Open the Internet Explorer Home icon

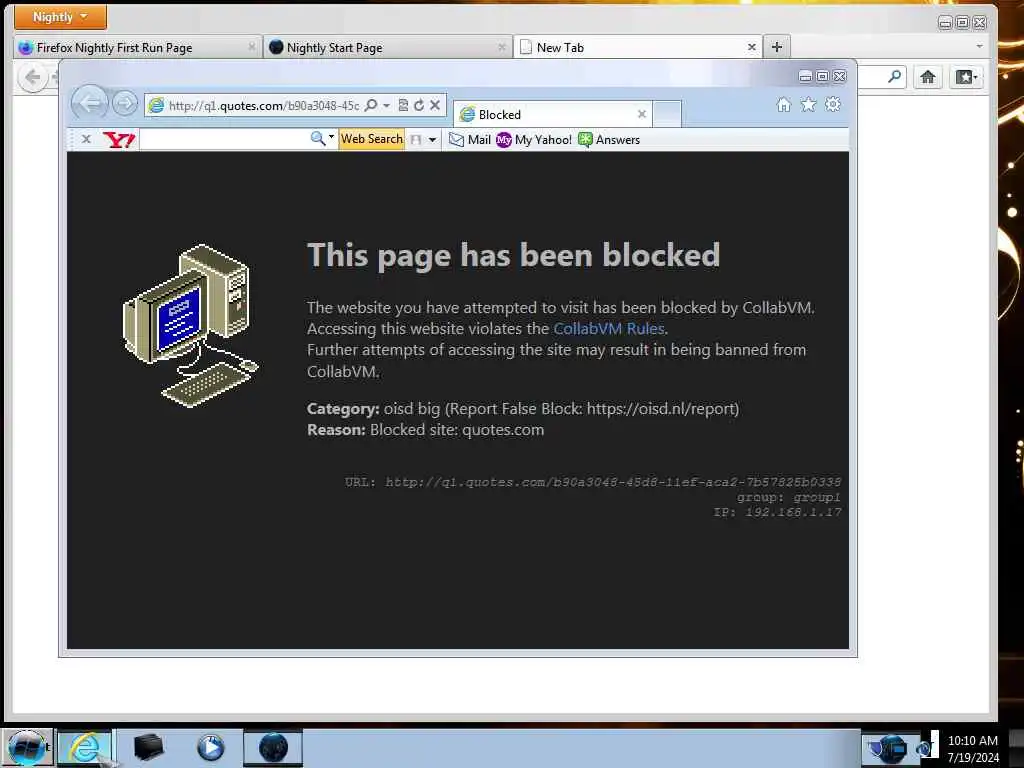[784, 104]
